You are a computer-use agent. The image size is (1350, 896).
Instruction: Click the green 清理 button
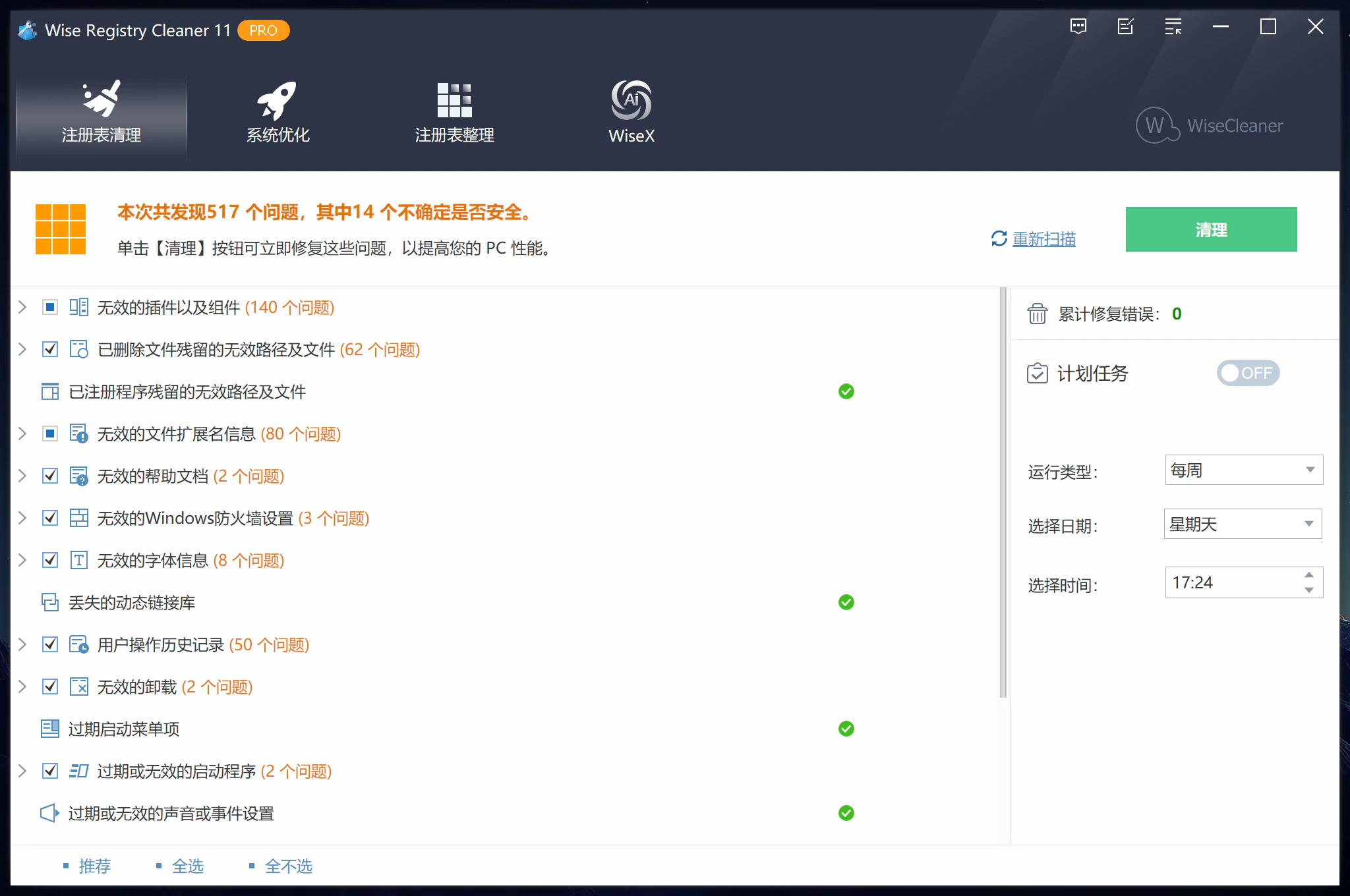[x=1211, y=229]
